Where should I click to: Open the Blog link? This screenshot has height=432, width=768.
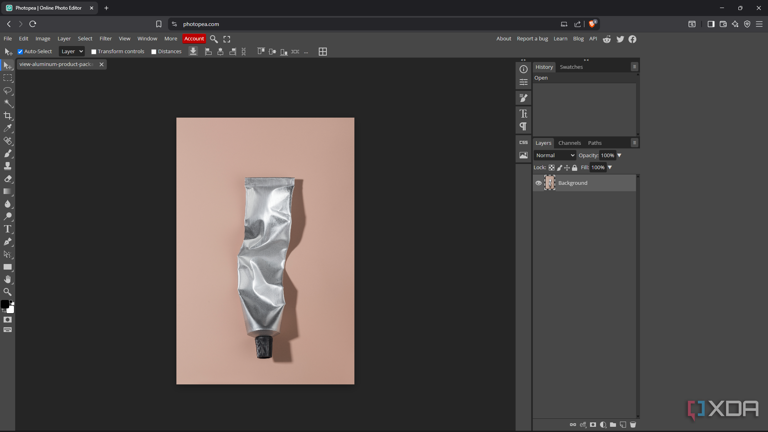click(x=578, y=39)
